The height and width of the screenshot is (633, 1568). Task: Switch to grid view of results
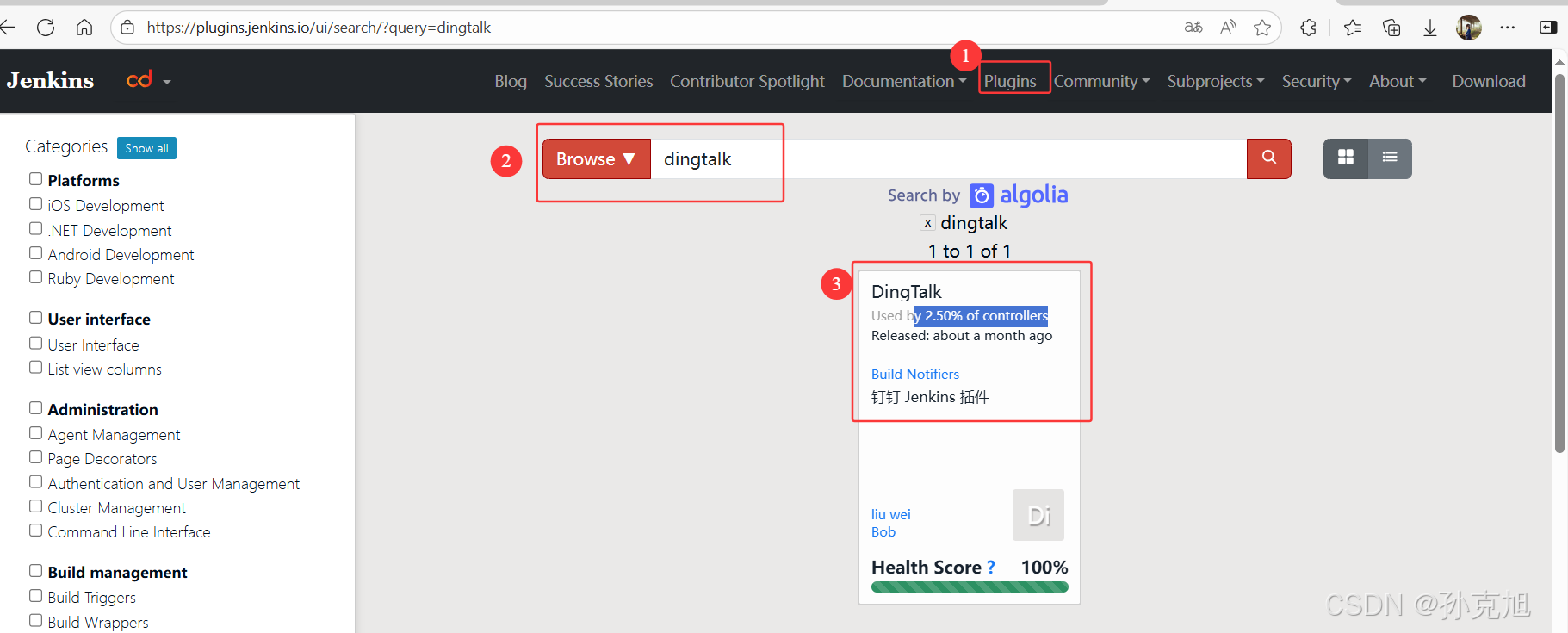tap(1346, 158)
